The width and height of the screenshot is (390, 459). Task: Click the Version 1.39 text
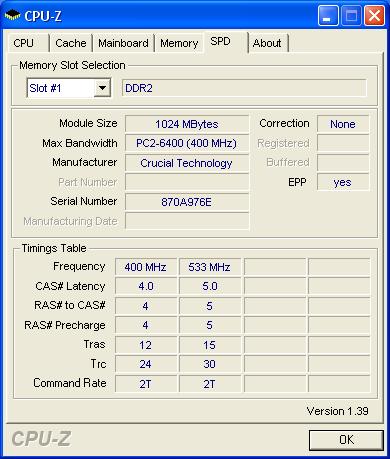click(x=337, y=411)
